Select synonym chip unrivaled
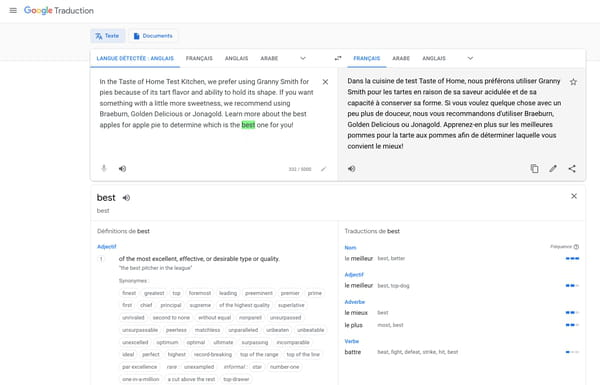600x385 pixels. coord(134,318)
